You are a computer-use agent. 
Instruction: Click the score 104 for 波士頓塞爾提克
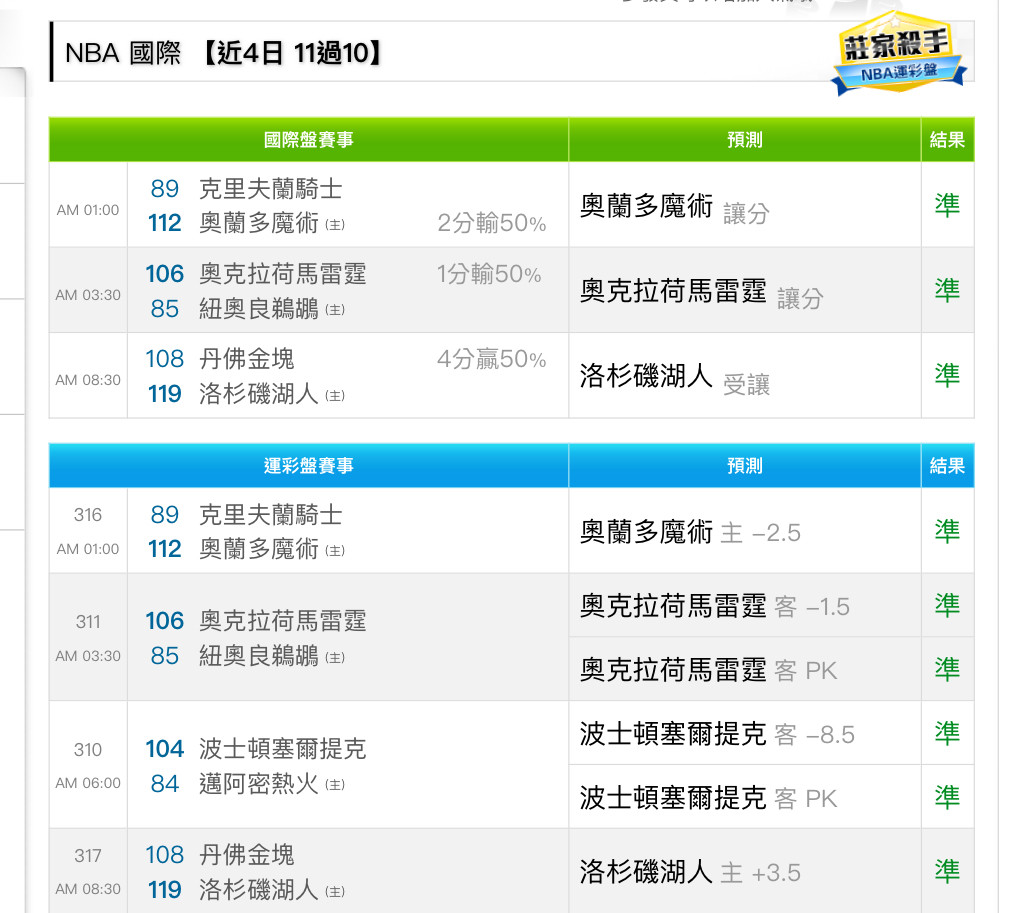[x=164, y=749]
